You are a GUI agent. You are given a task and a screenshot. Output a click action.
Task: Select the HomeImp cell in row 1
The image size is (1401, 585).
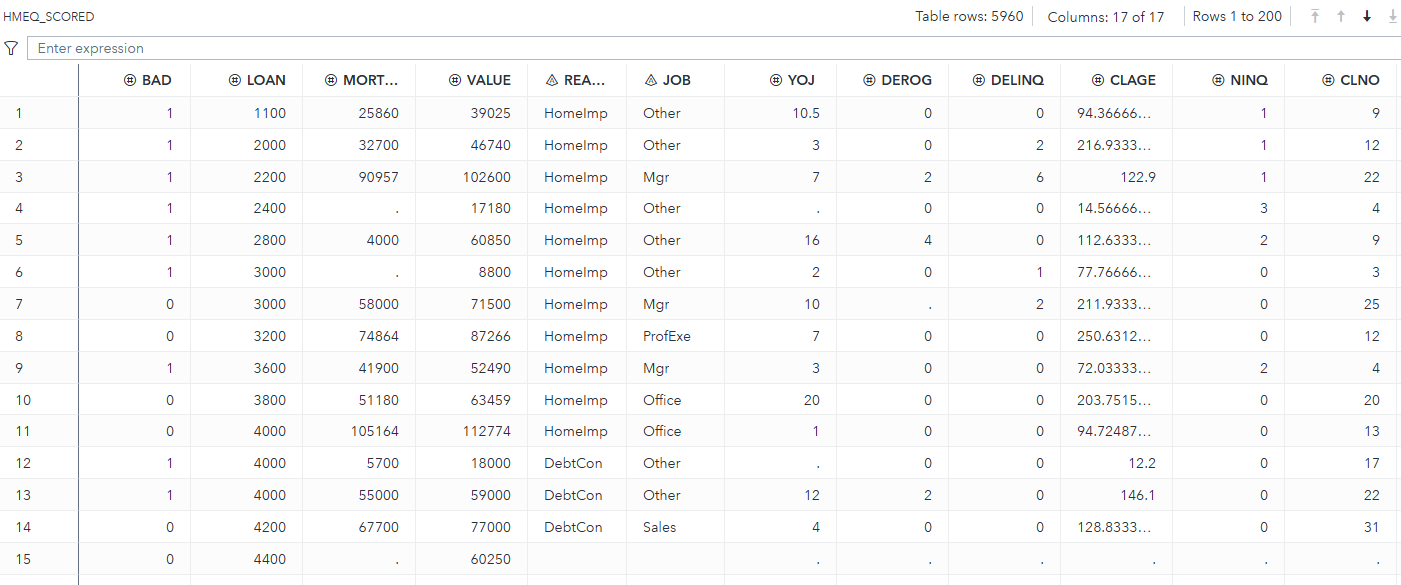point(575,113)
